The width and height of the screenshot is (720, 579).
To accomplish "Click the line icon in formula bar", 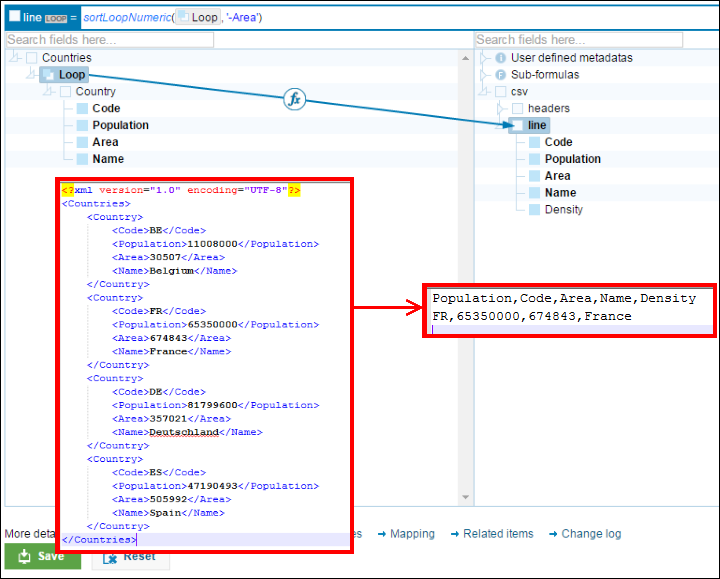I will tap(14, 17).
